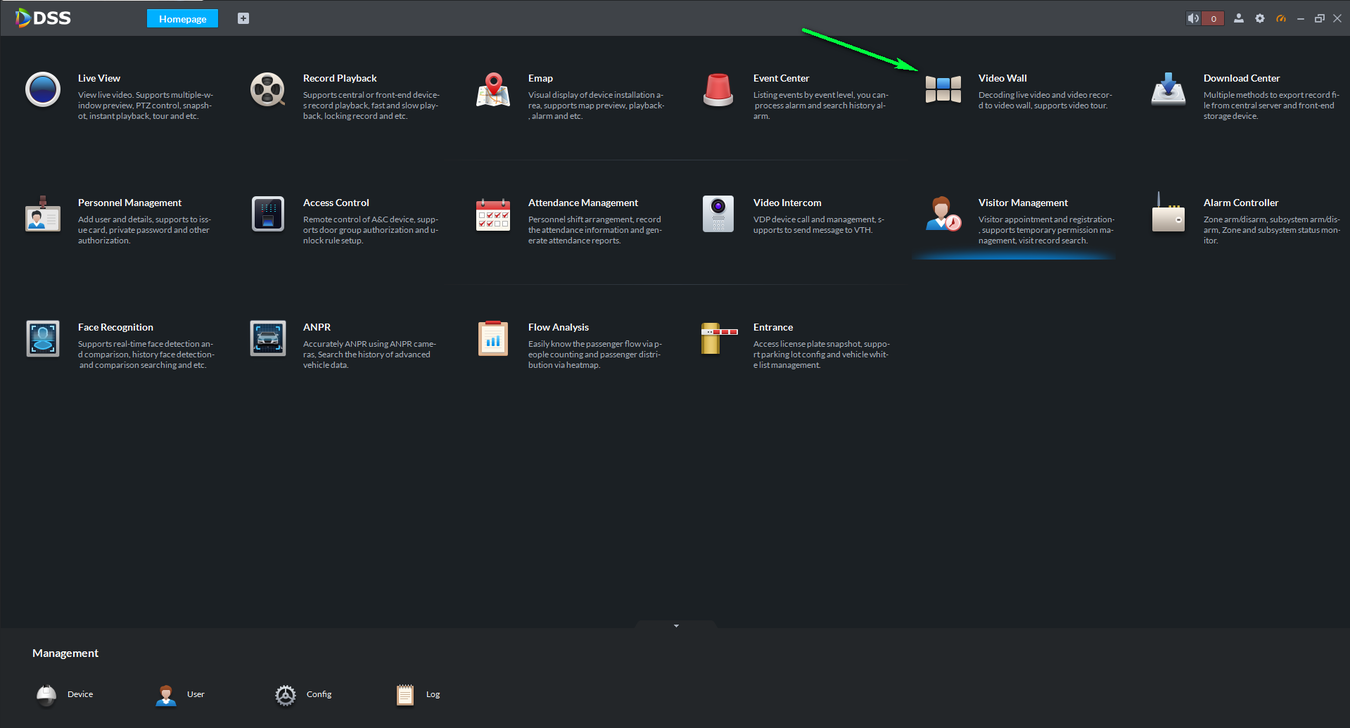This screenshot has height=728, width=1350.
Task: Open Record Playback film reel icon
Action: pyautogui.click(x=267, y=89)
